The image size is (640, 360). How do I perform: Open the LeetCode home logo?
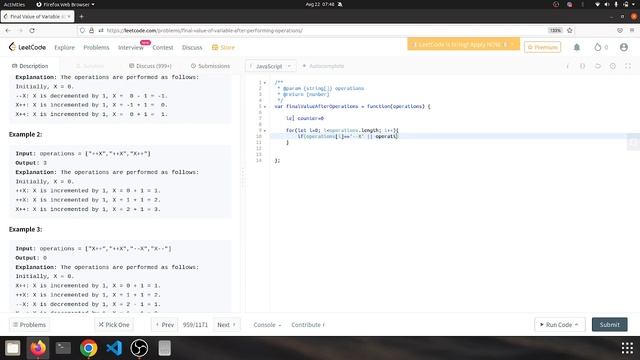tap(27, 47)
